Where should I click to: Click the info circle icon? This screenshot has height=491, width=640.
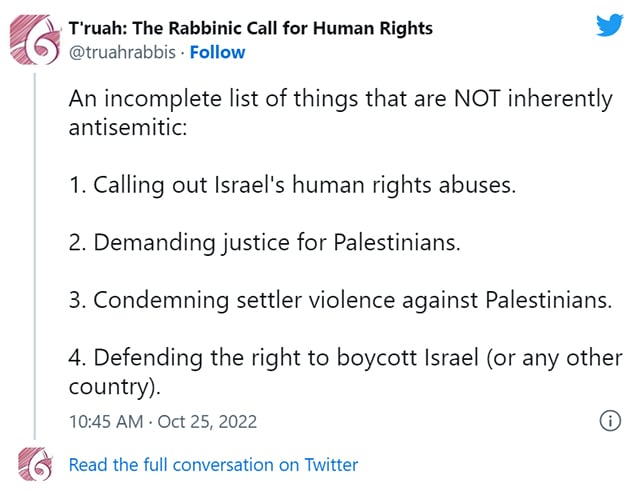(x=610, y=420)
